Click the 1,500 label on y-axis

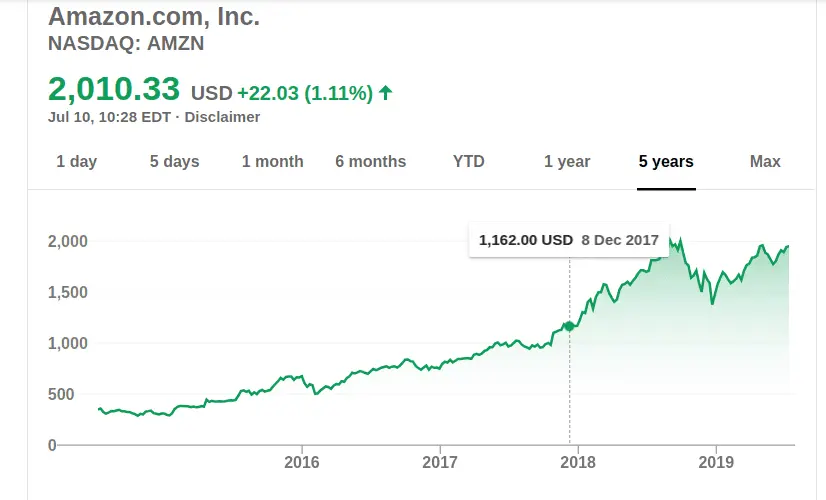(67, 292)
